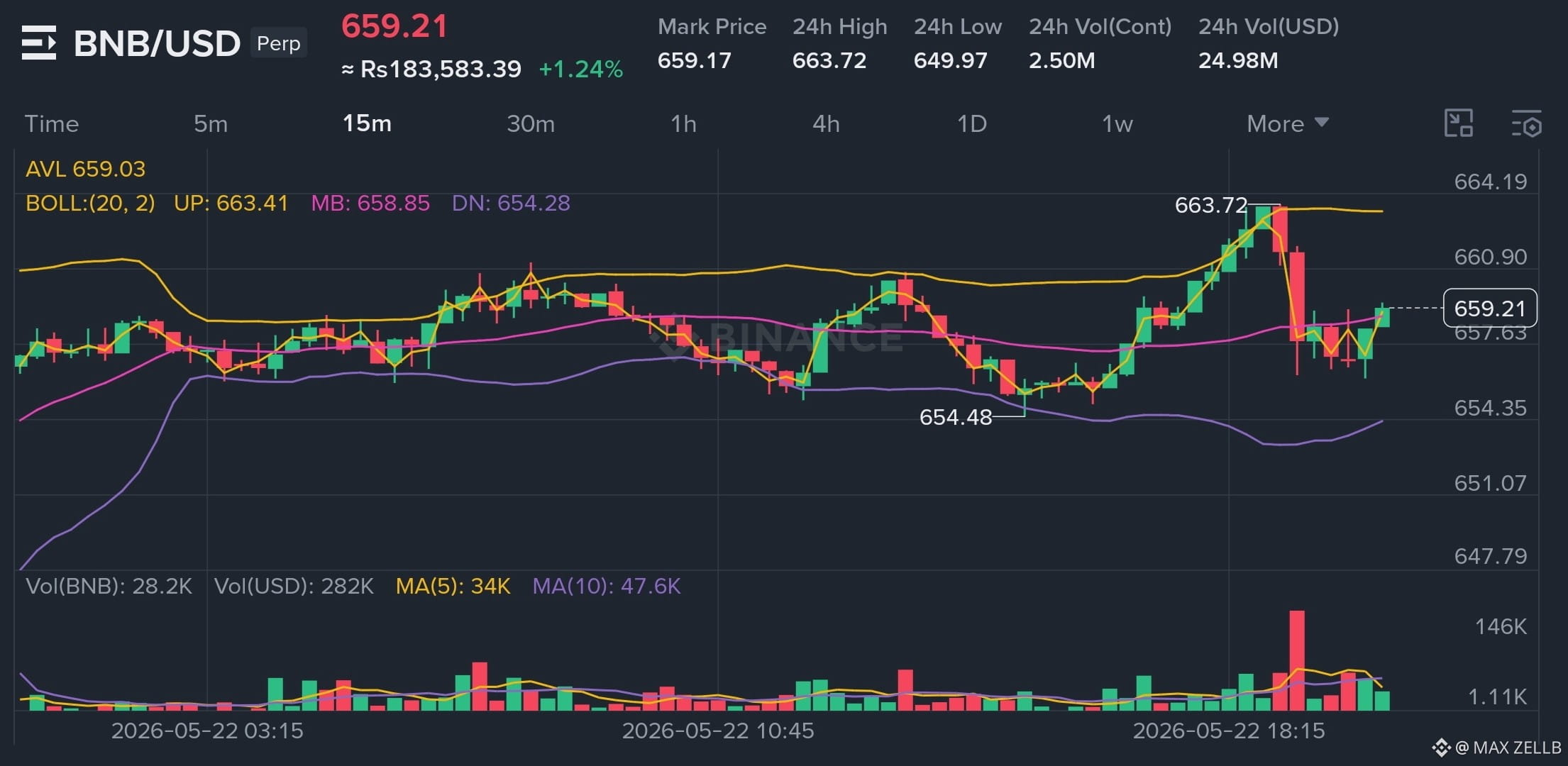Click the 24h Vol(Cont) value 2.50M

pos(1062,60)
